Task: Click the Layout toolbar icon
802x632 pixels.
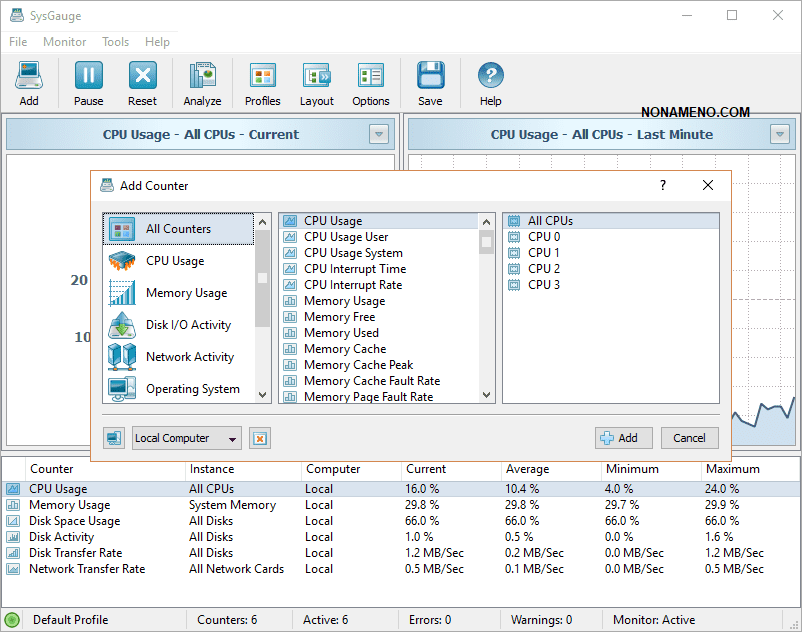Action: (x=317, y=82)
